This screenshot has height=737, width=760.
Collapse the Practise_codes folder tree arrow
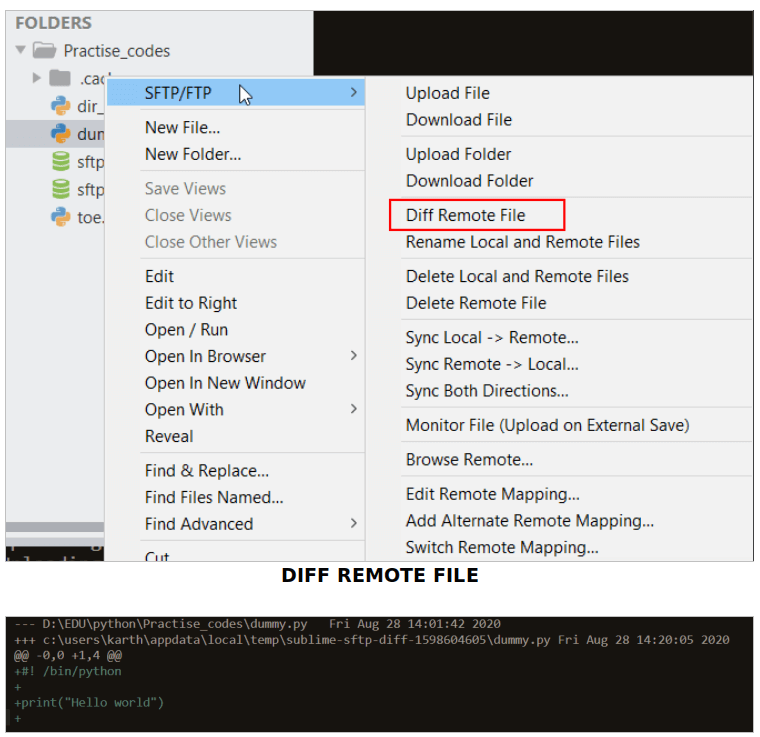[21, 50]
